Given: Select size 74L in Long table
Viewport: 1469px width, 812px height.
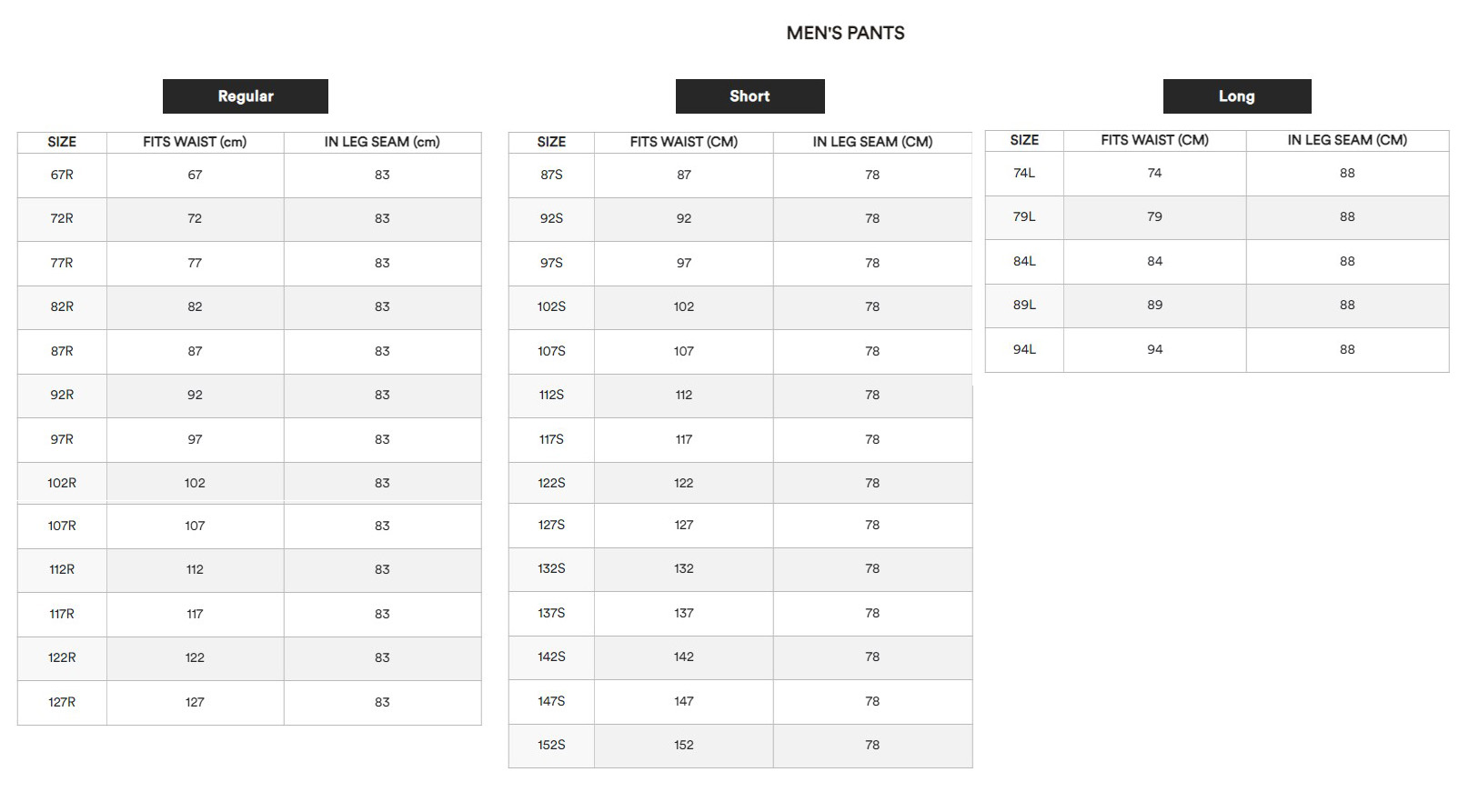Looking at the screenshot, I should pyautogui.click(x=1024, y=173).
